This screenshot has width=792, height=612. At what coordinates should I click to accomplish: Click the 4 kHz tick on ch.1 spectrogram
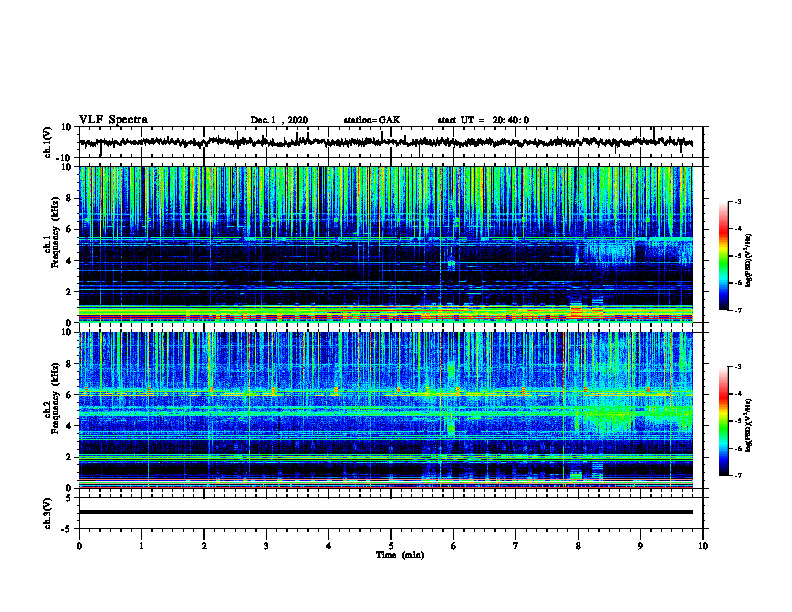click(69, 261)
